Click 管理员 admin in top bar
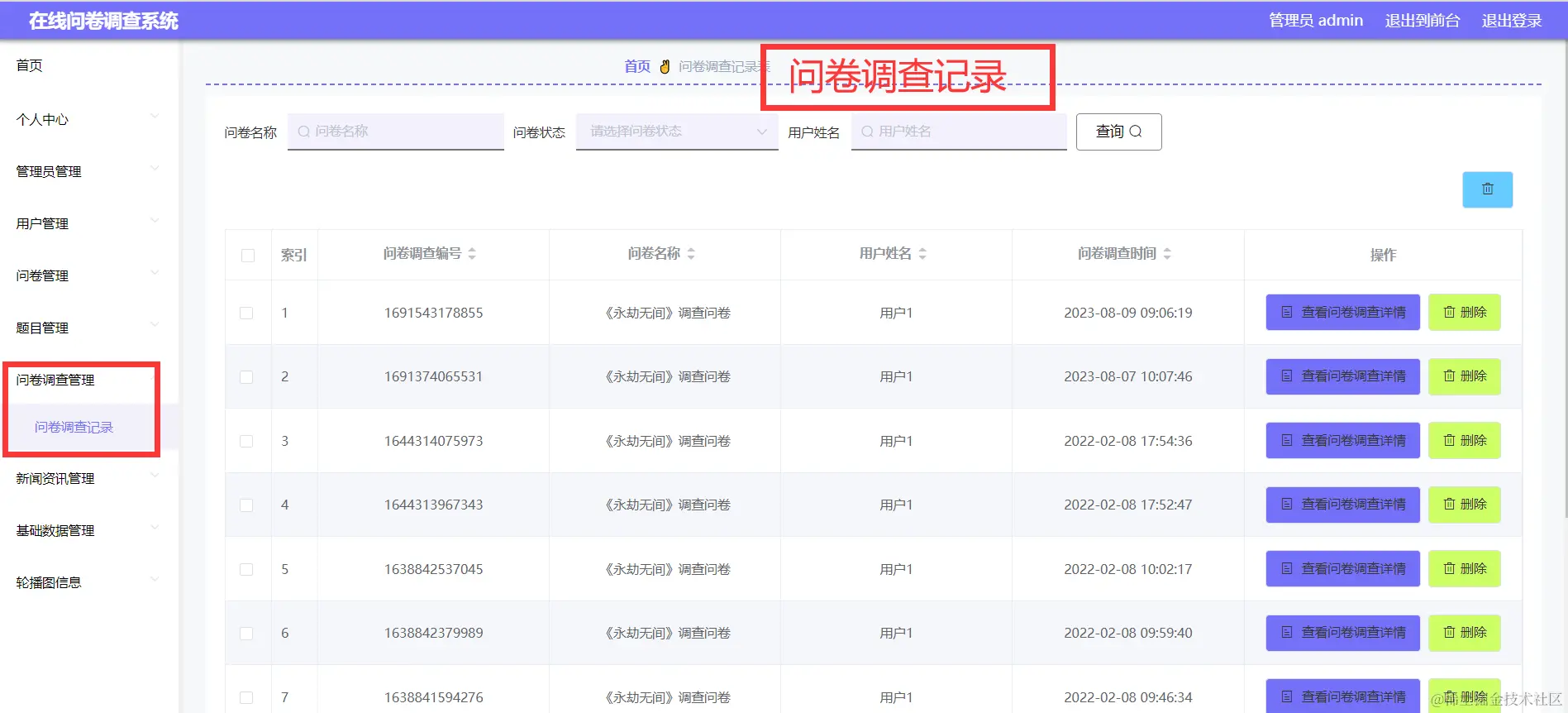The image size is (1568, 713). (1316, 20)
